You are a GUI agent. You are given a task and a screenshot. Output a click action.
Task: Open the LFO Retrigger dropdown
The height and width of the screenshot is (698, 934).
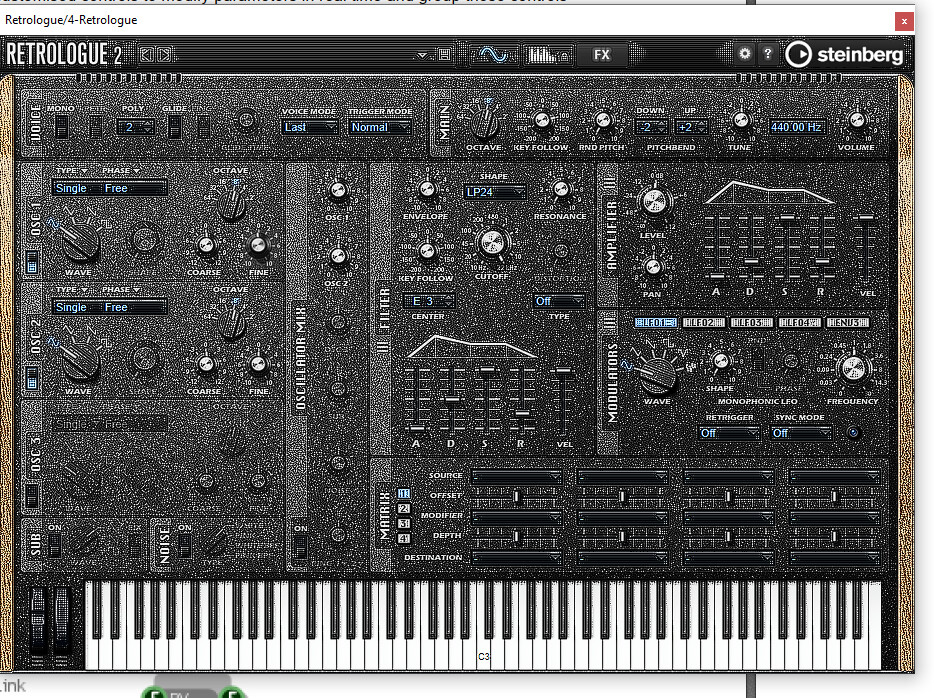point(729,433)
